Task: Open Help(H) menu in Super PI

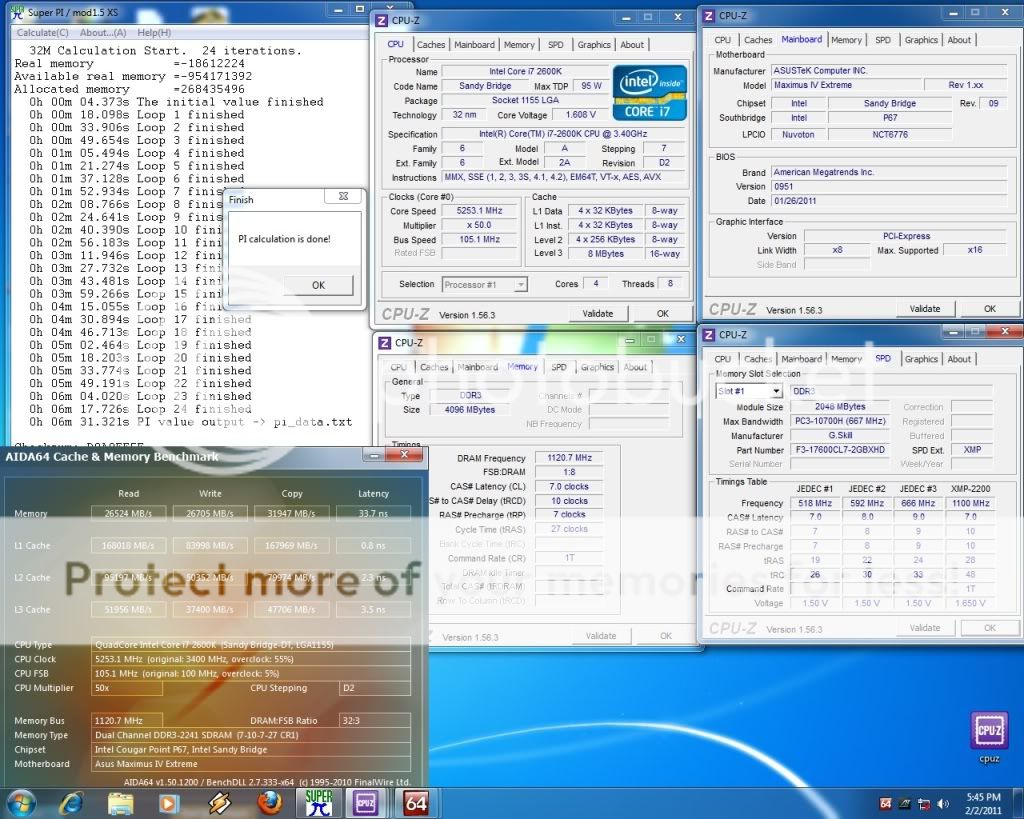Action: [154, 33]
